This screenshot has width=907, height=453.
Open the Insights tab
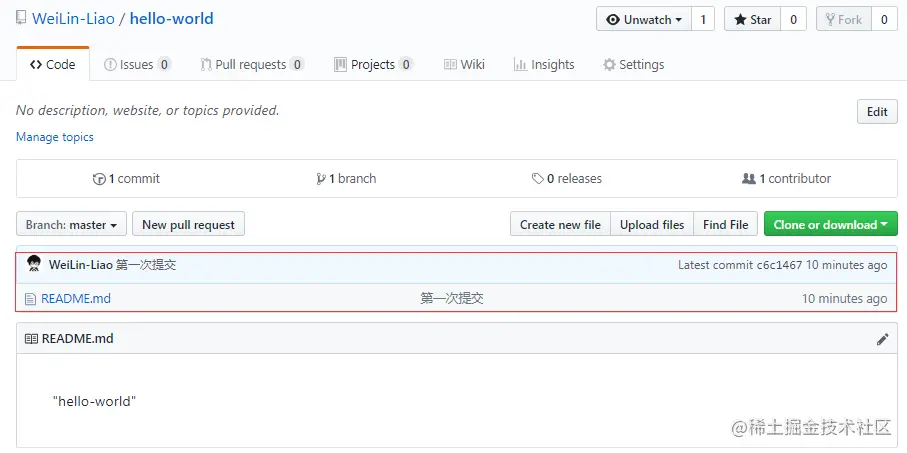(x=544, y=64)
